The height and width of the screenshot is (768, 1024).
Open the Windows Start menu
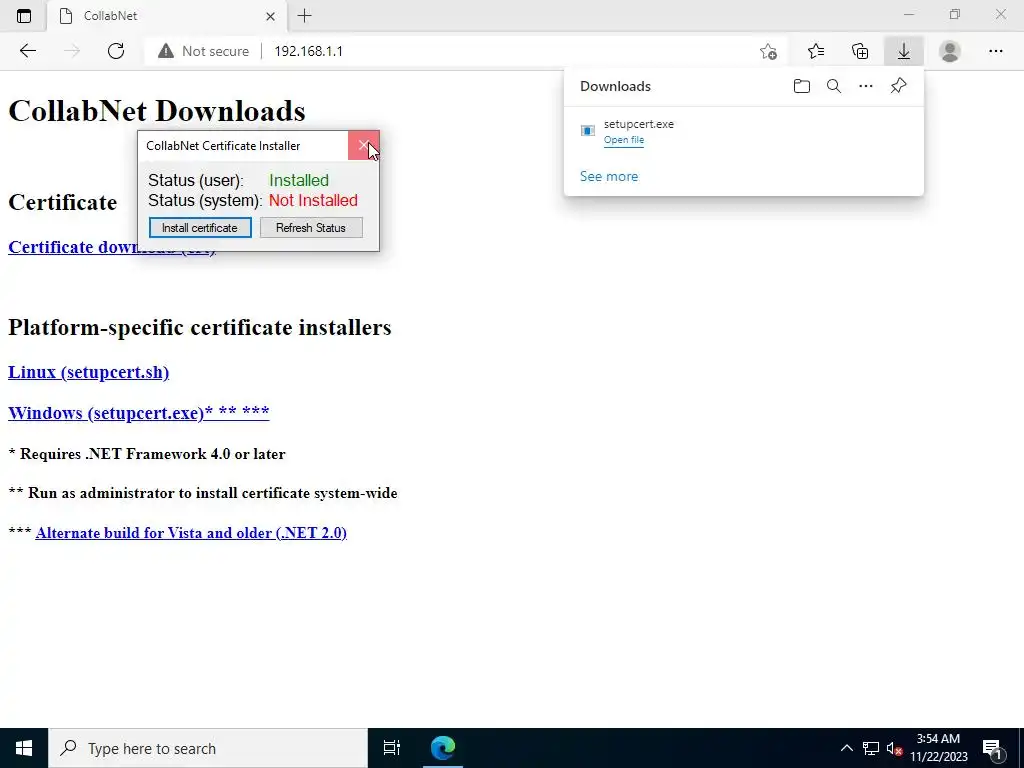pyautogui.click(x=24, y=748)
